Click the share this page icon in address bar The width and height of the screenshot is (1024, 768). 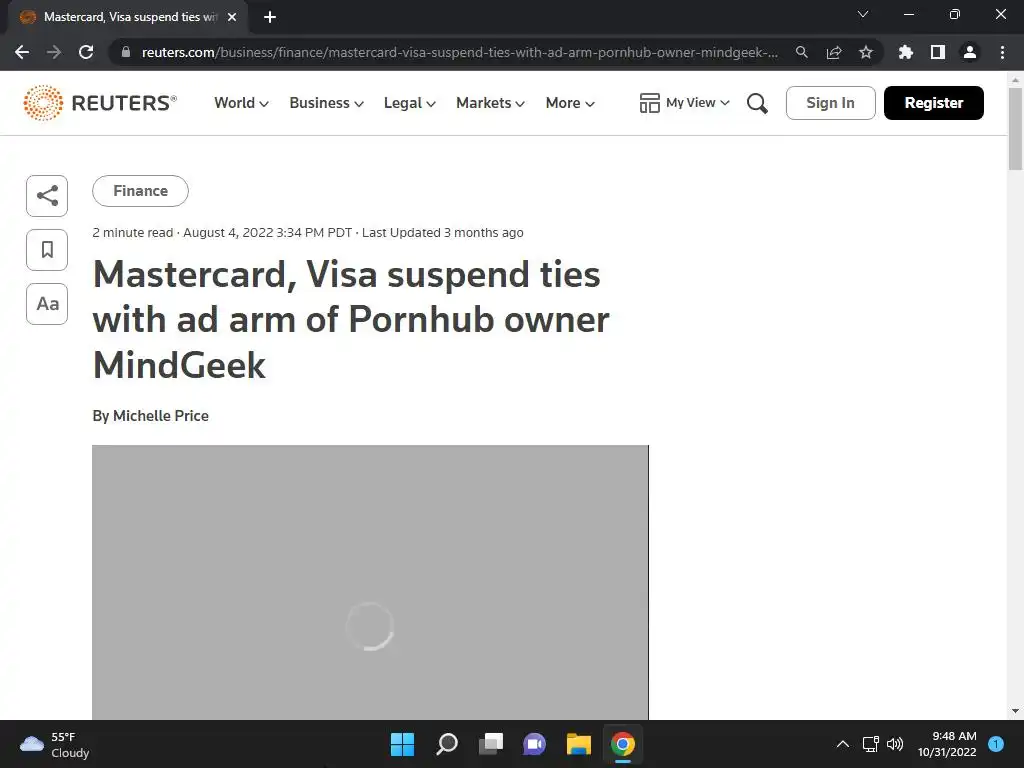point(834,52)
